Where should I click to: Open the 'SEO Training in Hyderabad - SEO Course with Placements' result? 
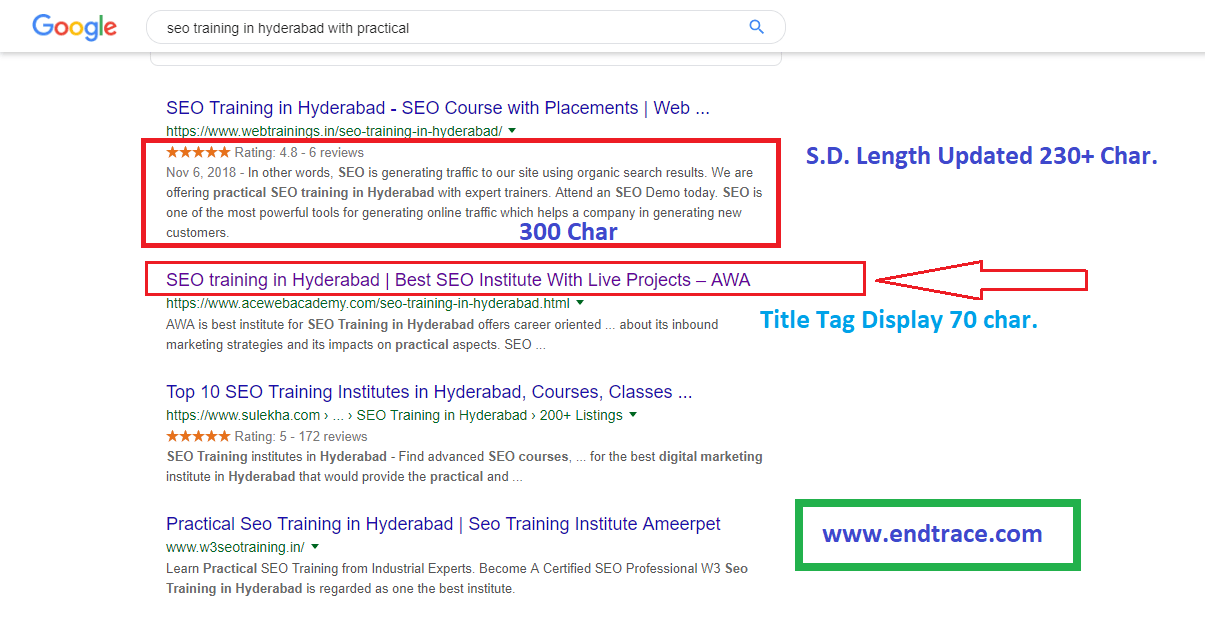tap(438, 108)
